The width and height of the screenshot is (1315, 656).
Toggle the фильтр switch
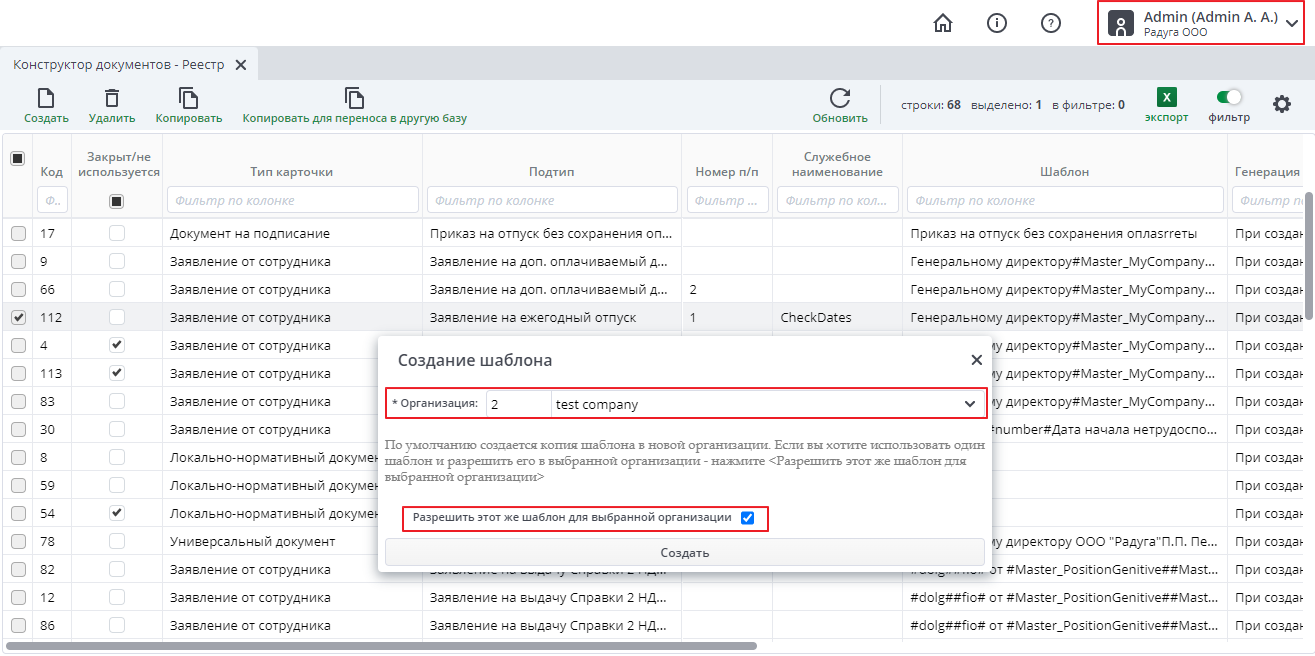coord(1228,97)
